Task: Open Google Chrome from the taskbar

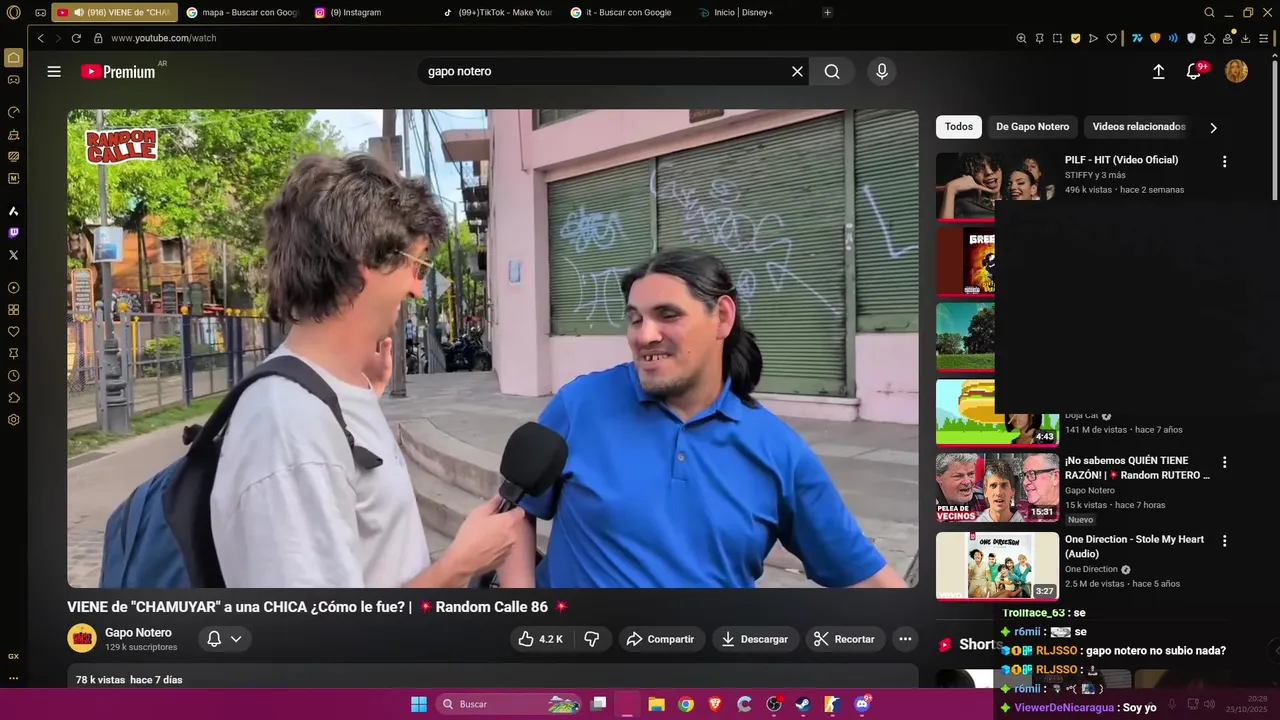Action: [x=685, y=704]
